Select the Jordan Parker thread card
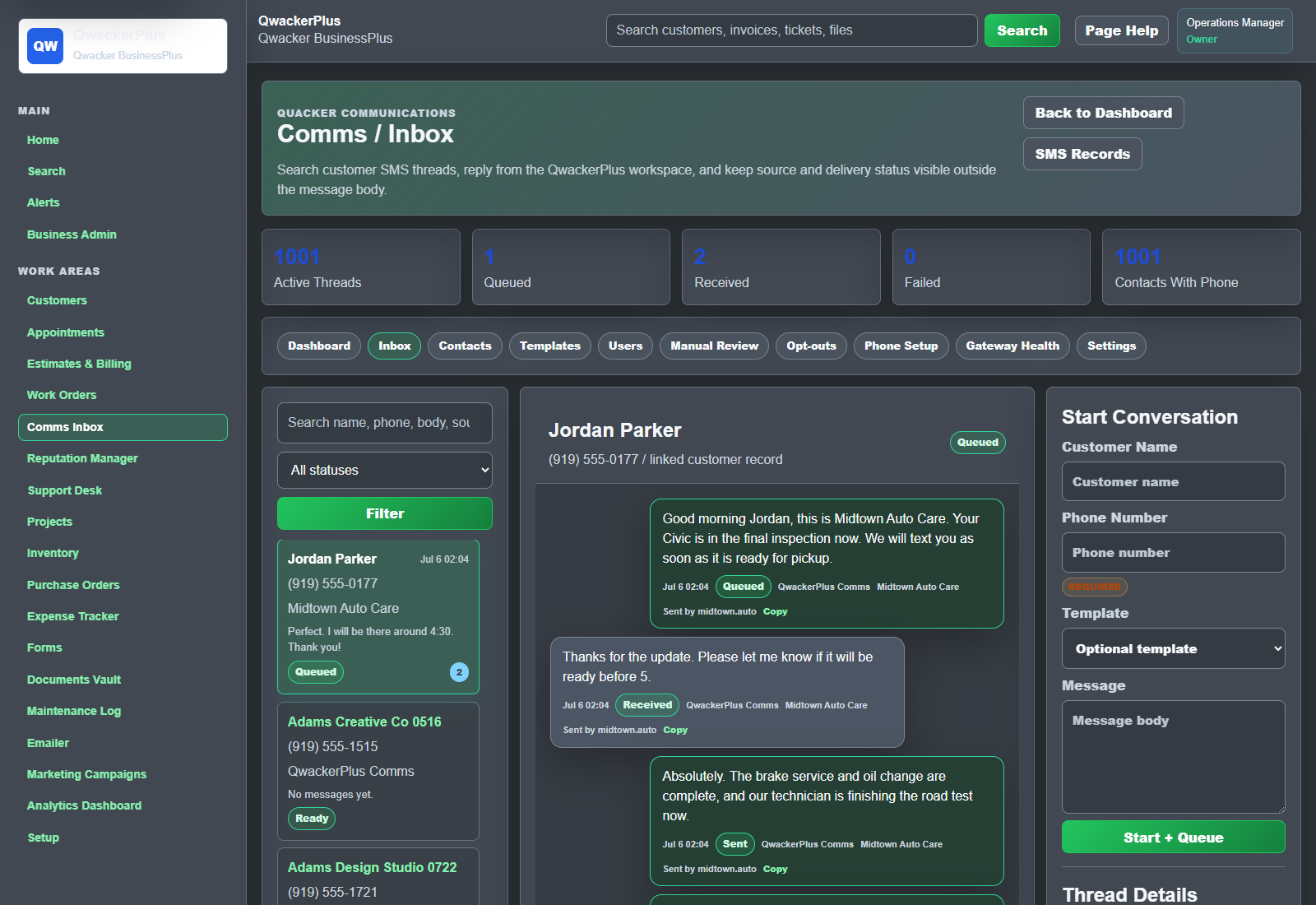Screen dimensions: 1316x905 [378, 616]
